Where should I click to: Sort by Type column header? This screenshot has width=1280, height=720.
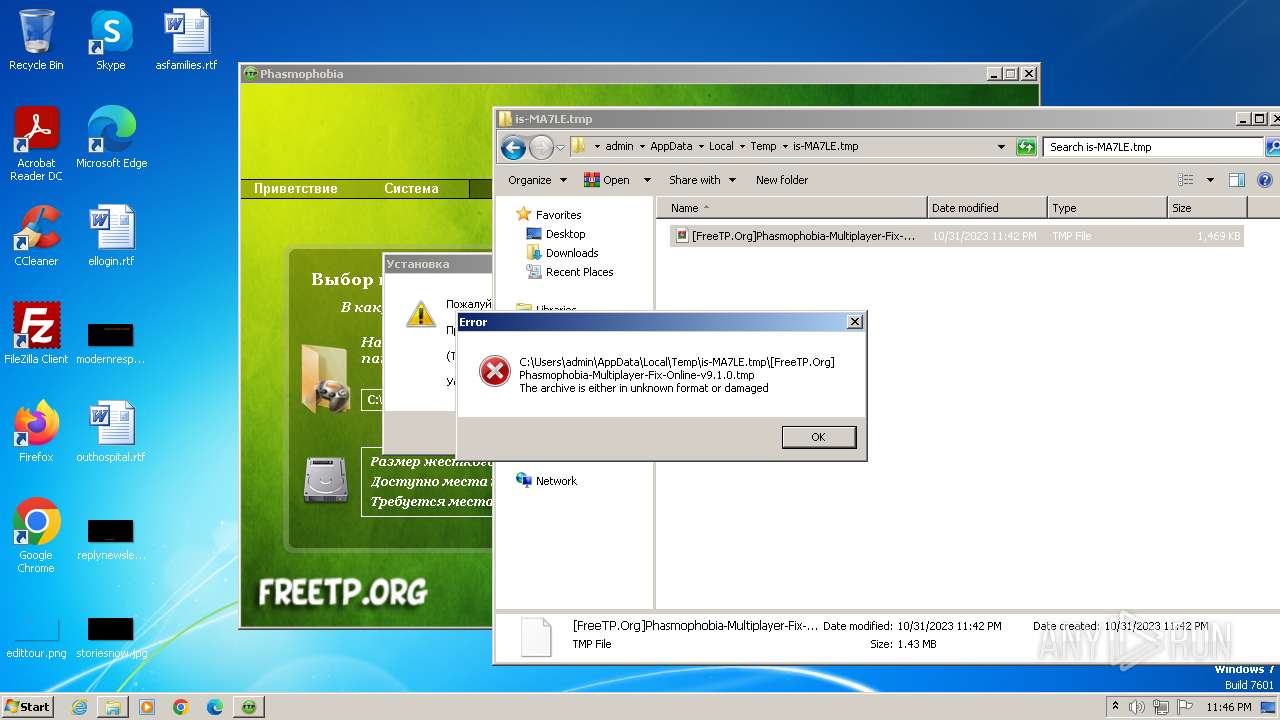[1108, 208]
